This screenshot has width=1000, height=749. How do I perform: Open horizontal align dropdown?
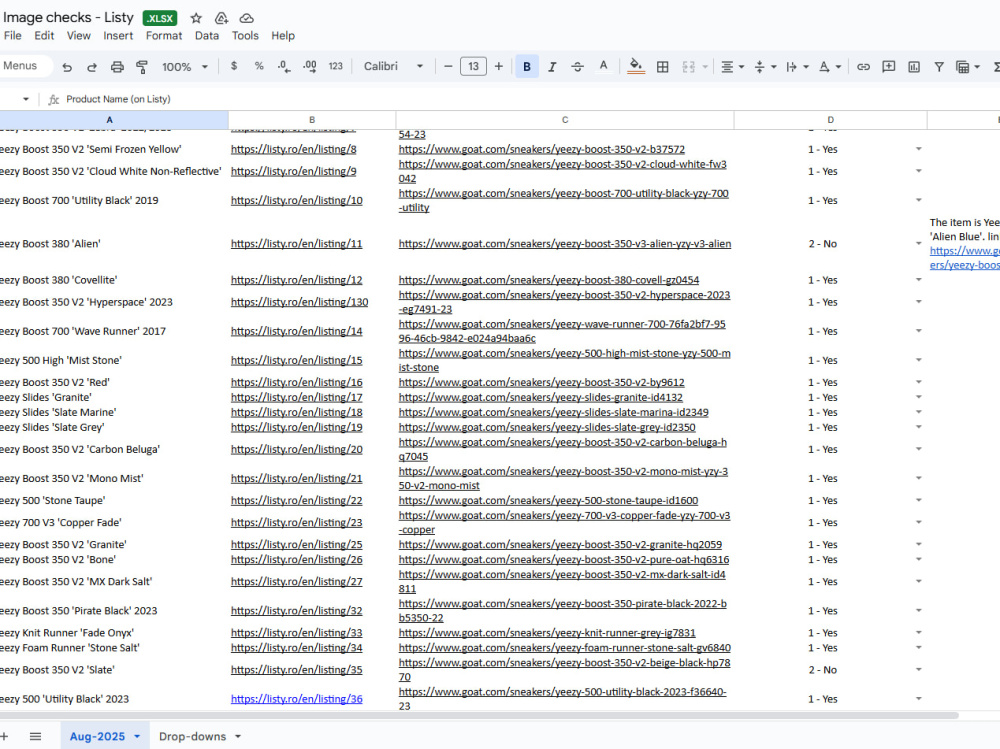(x=733, y=66)
